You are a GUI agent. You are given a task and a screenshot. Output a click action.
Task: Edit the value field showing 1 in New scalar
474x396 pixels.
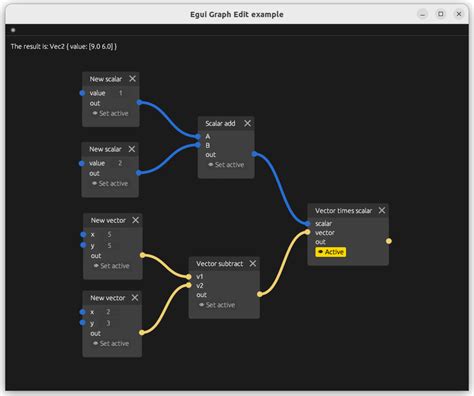(x=121, y=93)
